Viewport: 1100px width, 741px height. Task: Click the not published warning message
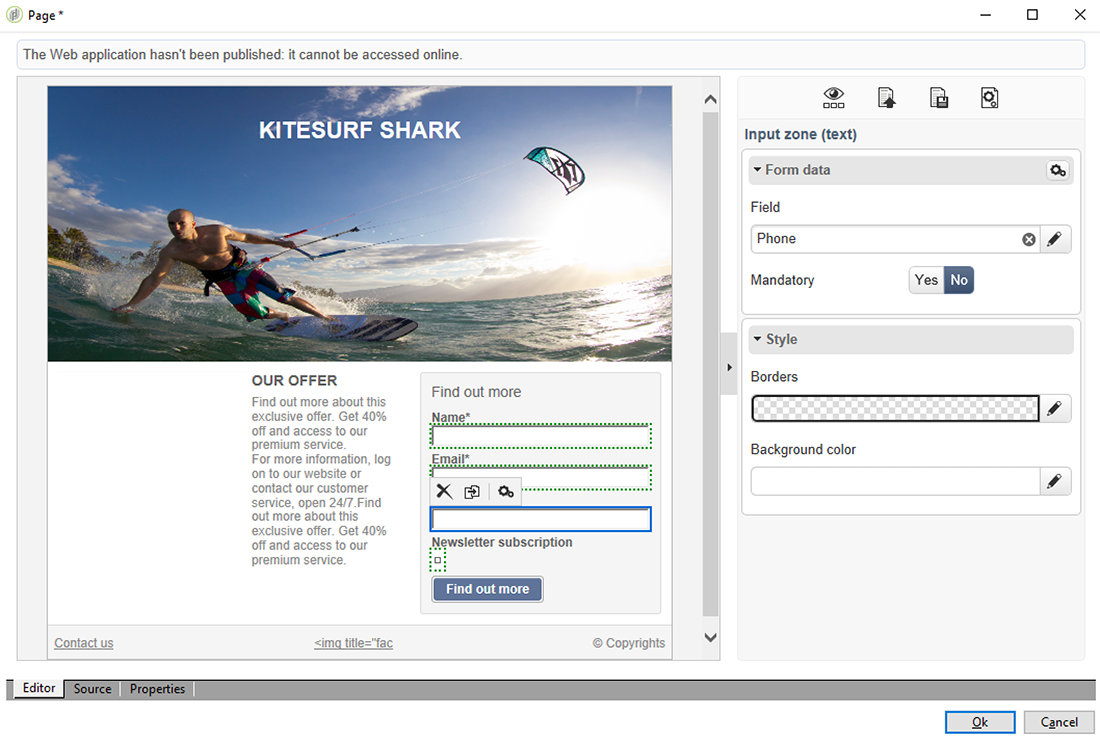[243, 55]
